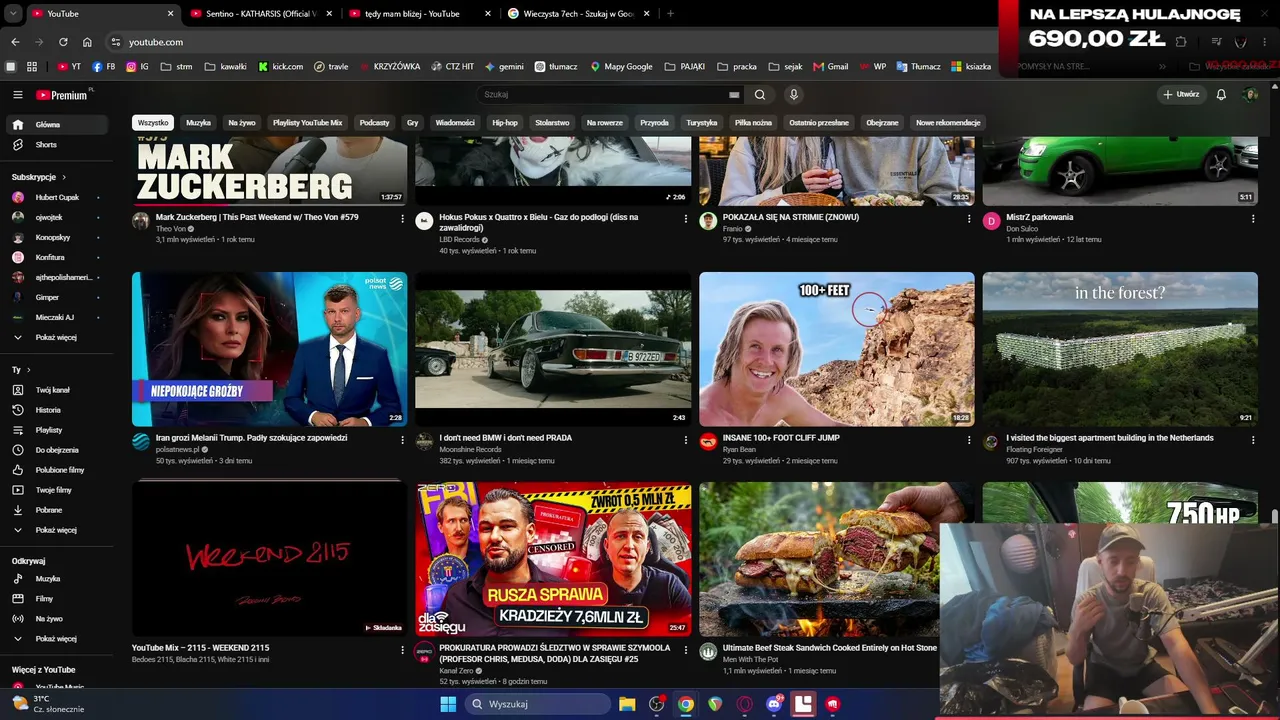Viewport: 1280px width, 720px height.
Task: Click the Windows taskbar Wyszukaj search box
Action: [x=538, y=704]
